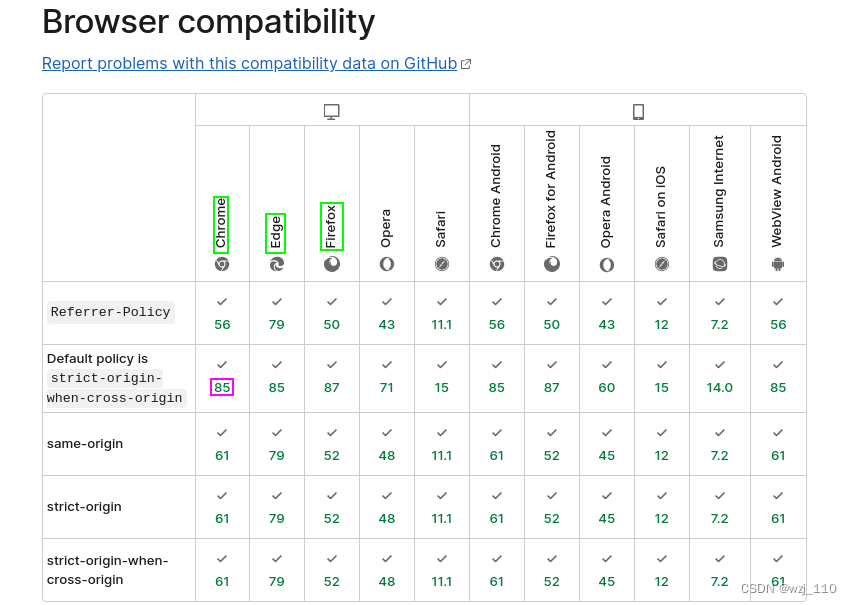
Task: Click the external link icon beside GitHub link
Action: (466, 62)
